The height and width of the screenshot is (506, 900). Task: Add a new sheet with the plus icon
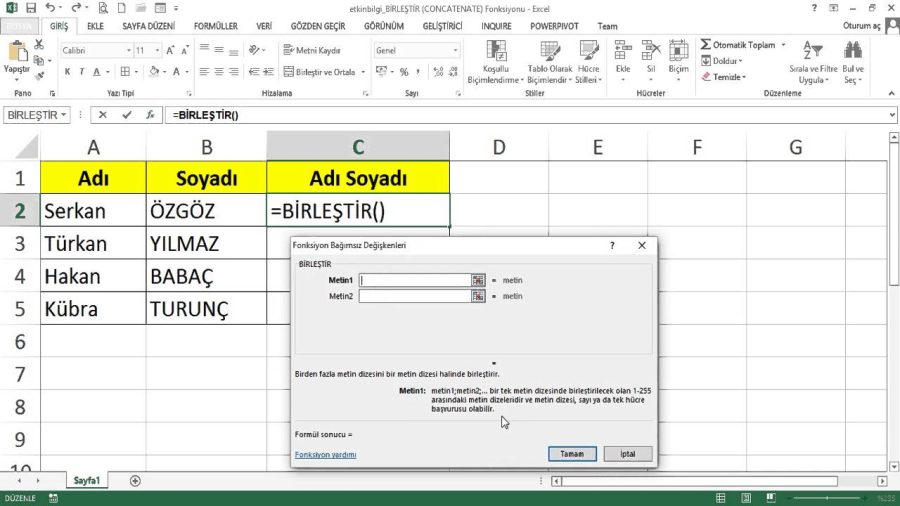[135, 481]
